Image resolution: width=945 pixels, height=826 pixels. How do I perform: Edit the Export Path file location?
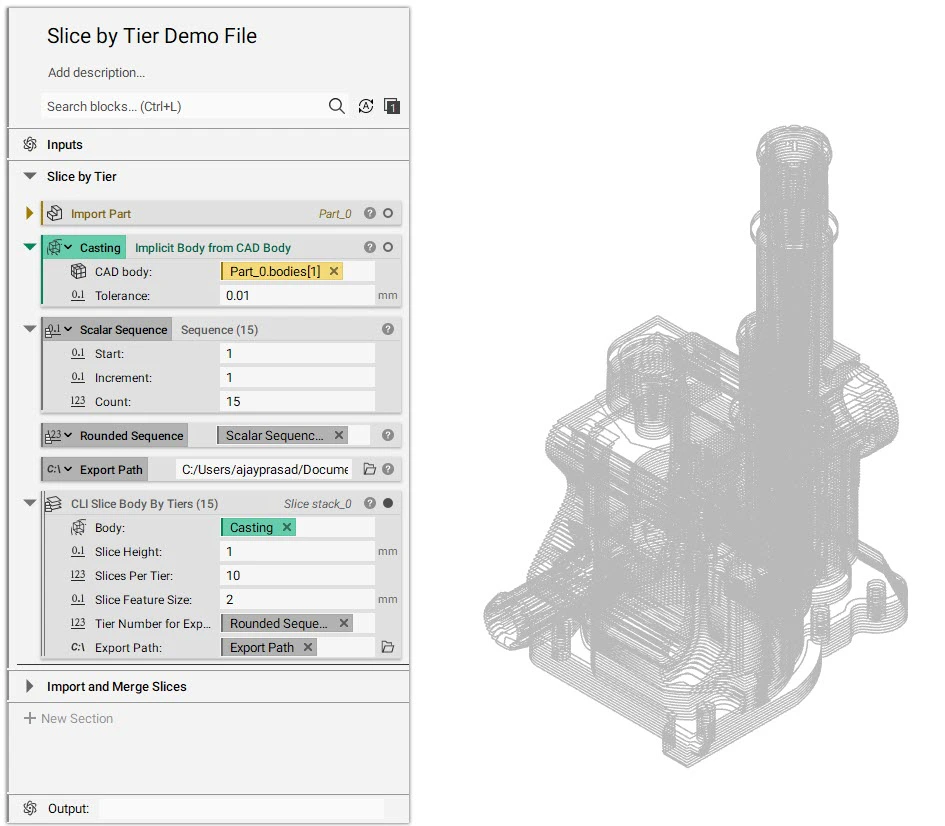pos(265,469)
